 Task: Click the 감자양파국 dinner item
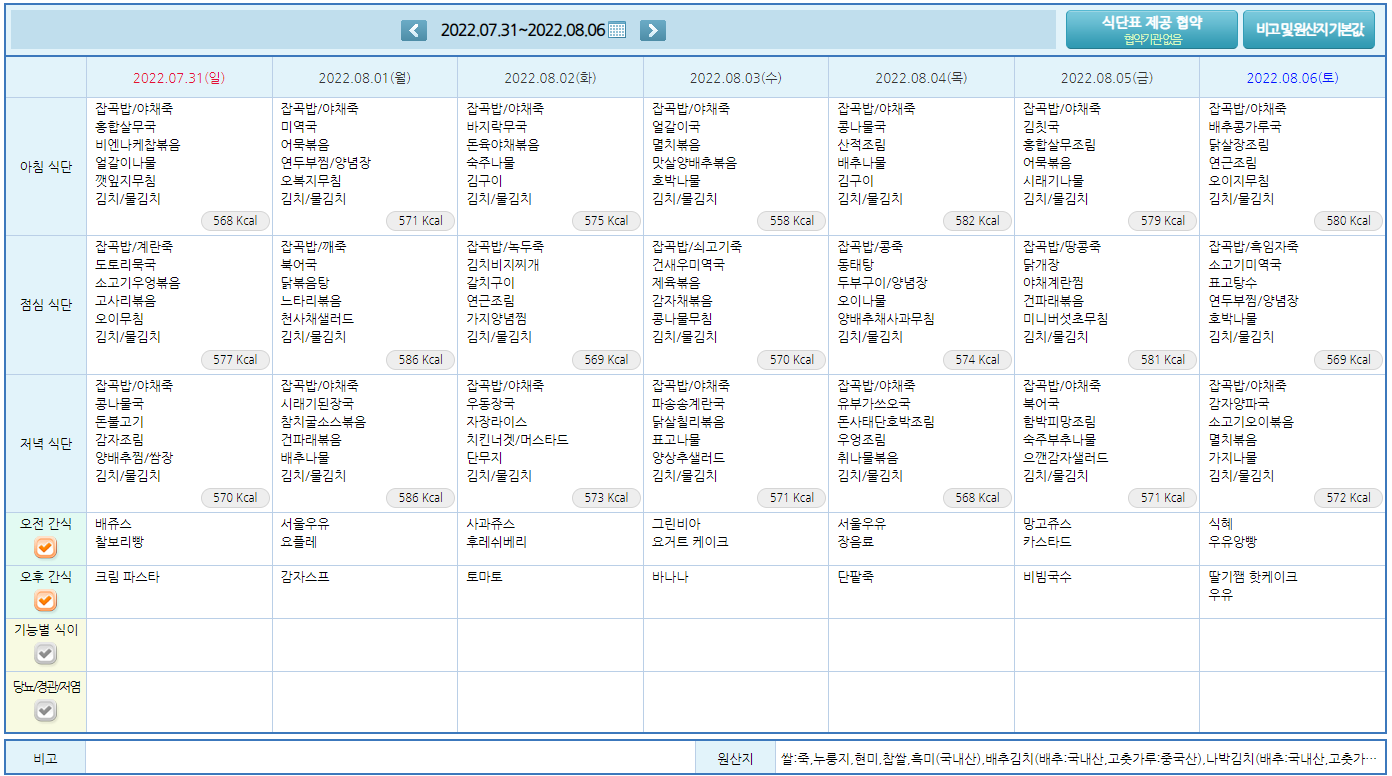point(1239,403)
